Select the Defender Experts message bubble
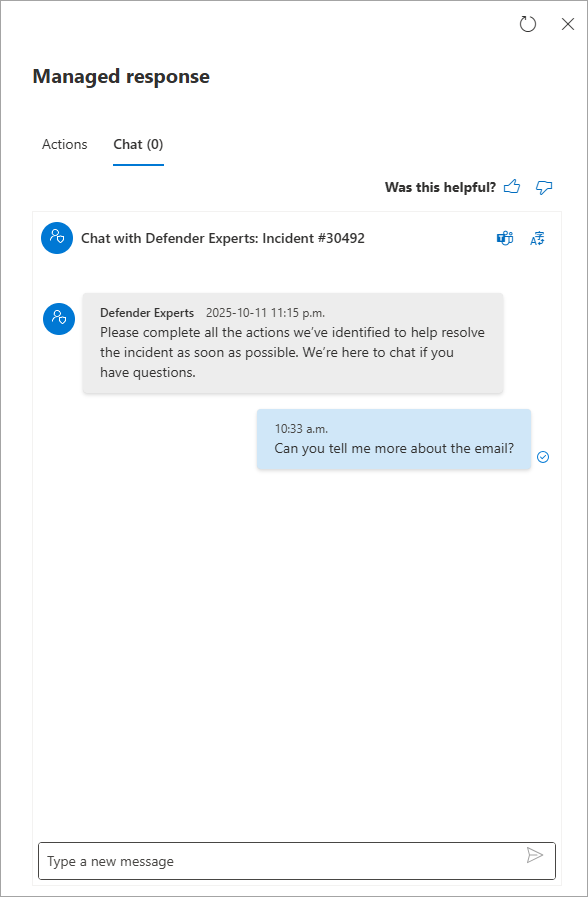588x897 pixels. 293,343
